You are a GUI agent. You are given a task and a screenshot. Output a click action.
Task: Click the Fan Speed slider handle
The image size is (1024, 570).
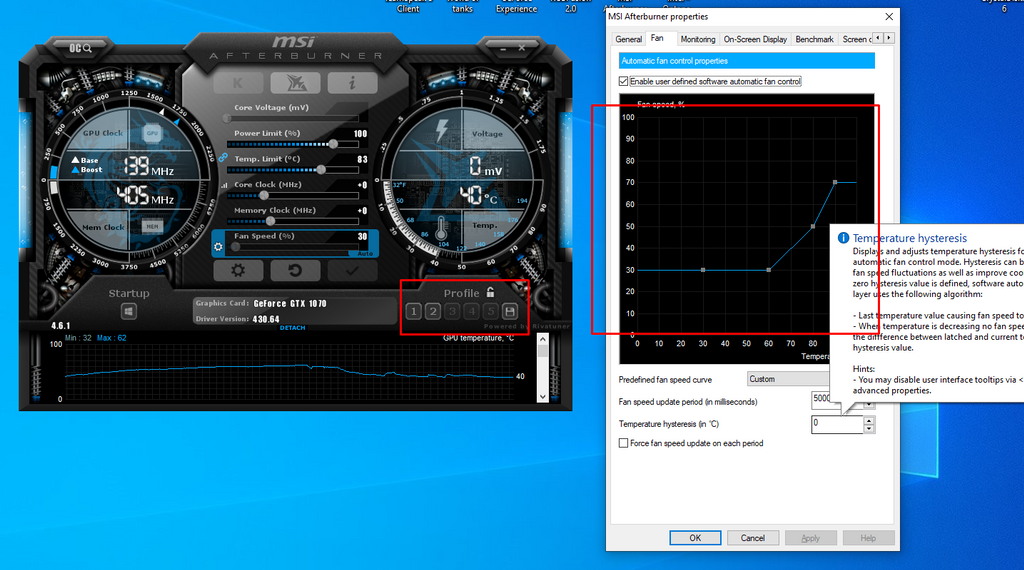tap(236, 247)
